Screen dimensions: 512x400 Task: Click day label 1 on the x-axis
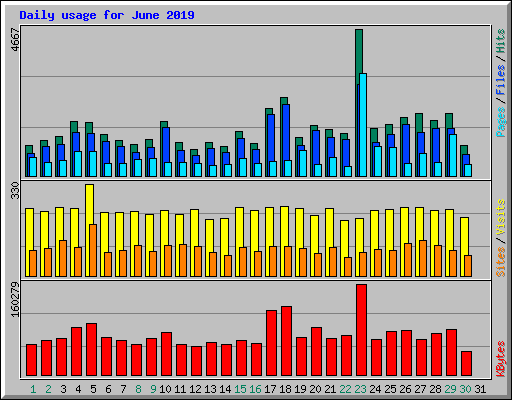[x=33, y=389]
